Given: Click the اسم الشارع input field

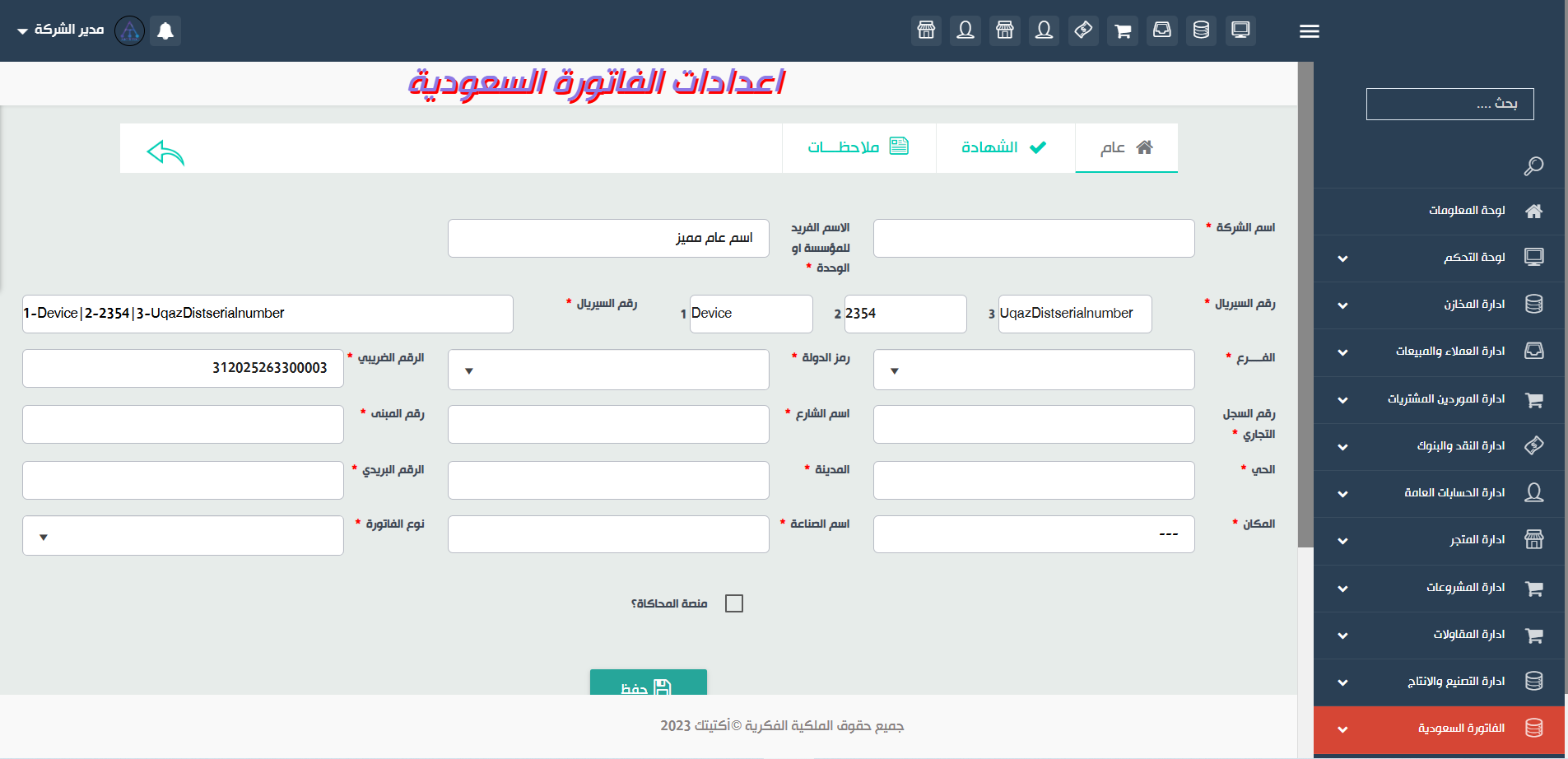Looking at the screenshot, I should [x=608, y=424].
